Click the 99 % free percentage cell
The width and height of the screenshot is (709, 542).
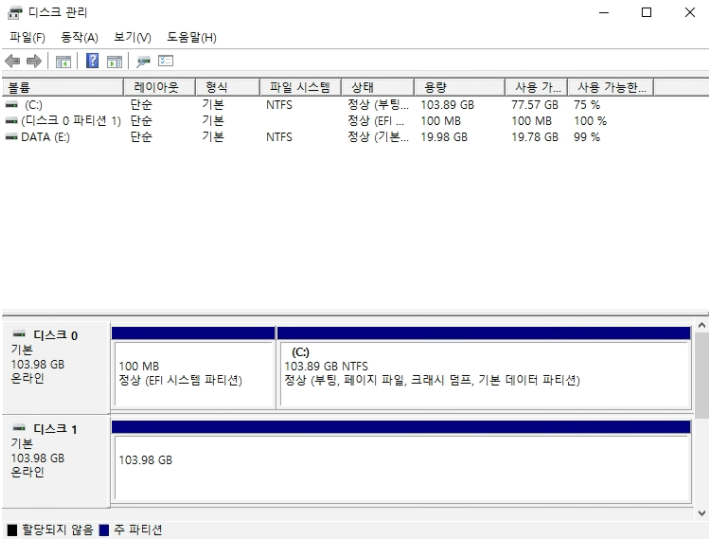coord(586,137)
